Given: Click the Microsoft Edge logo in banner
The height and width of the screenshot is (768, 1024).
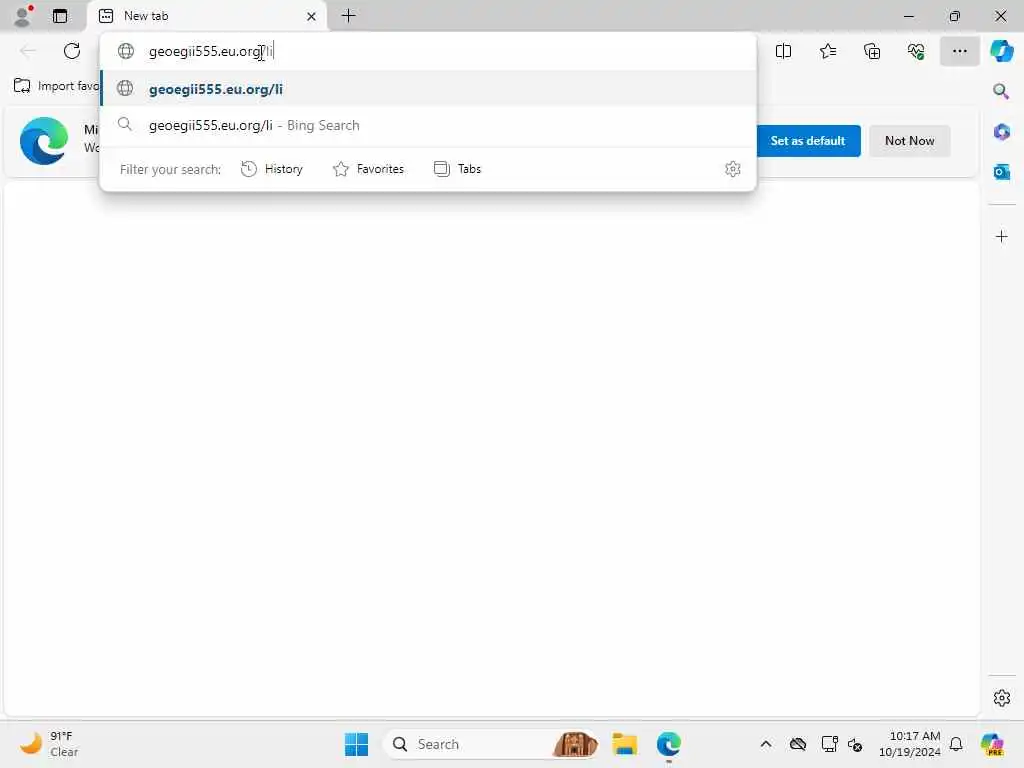Looking at the screenshot, I should (x=44, y=140).
